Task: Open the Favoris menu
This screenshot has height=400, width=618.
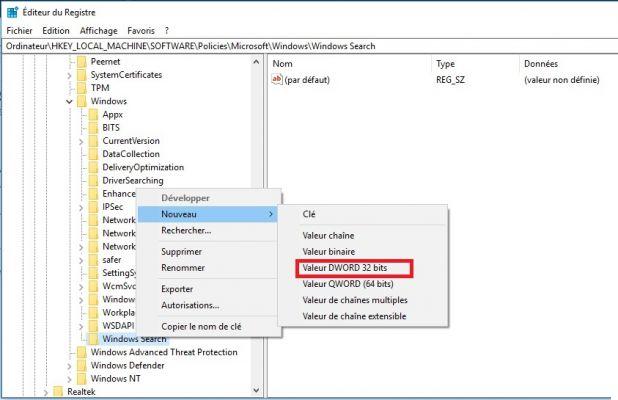Action: coord(141,31)
